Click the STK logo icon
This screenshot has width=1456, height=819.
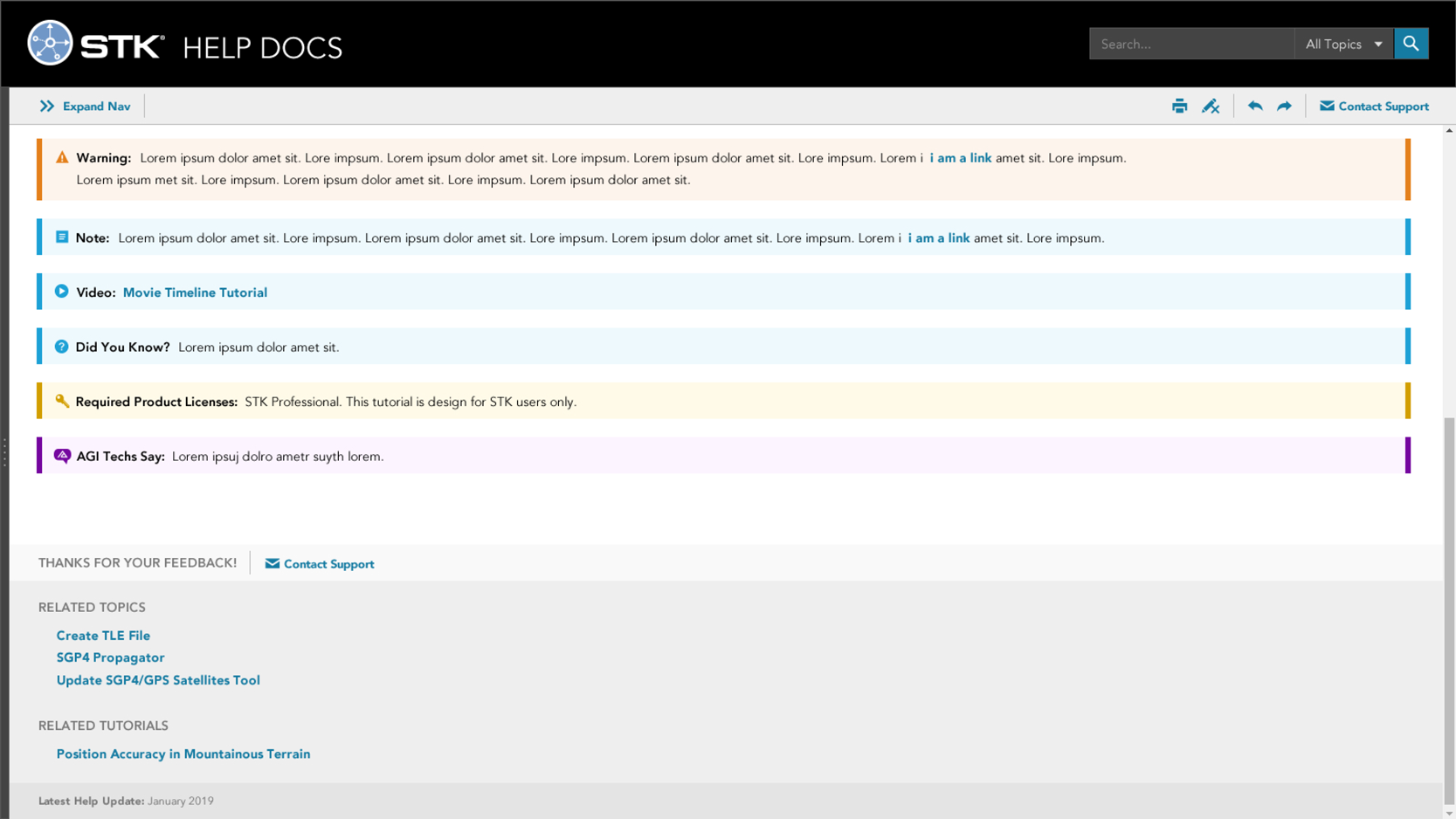50,43
